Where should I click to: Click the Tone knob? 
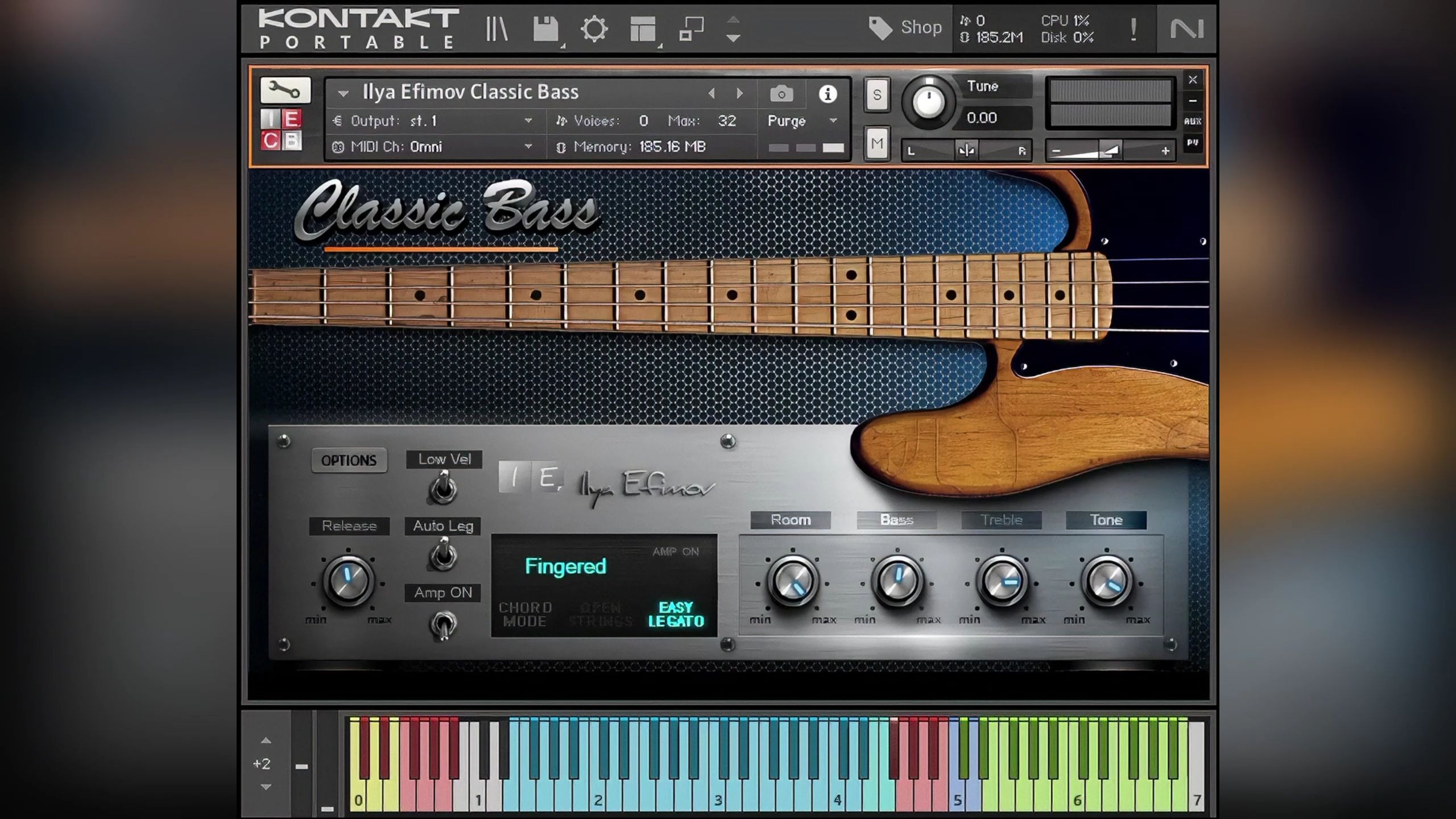(1106, 581)
